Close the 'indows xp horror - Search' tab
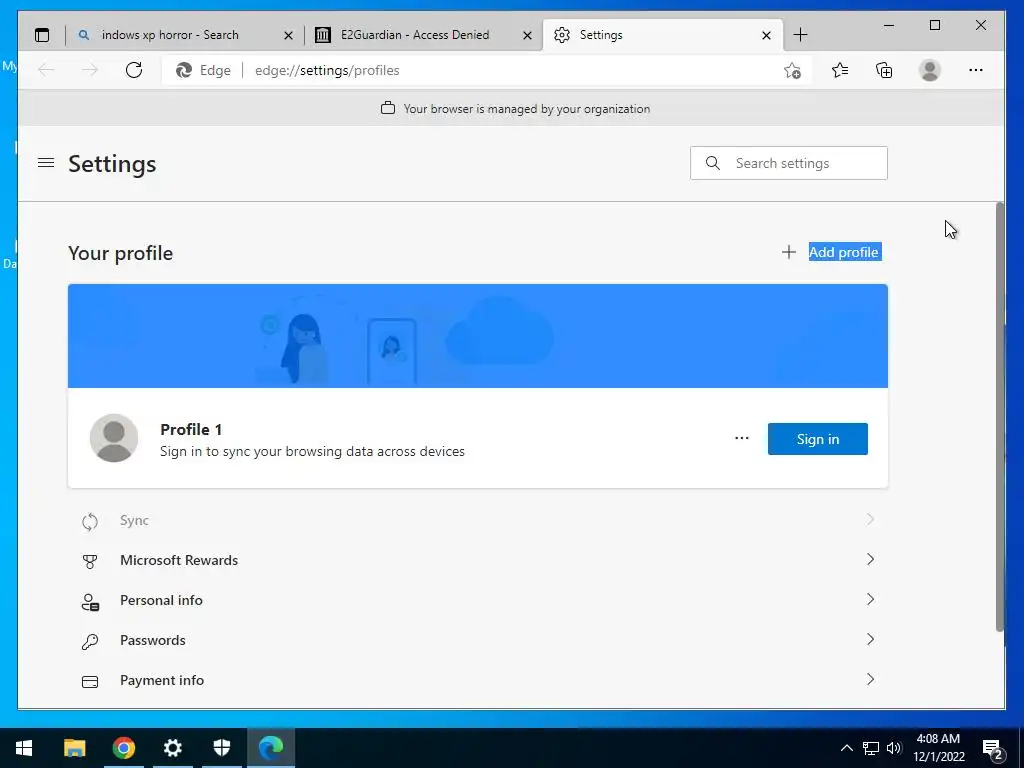1024x768 pixels. [288, 35]
